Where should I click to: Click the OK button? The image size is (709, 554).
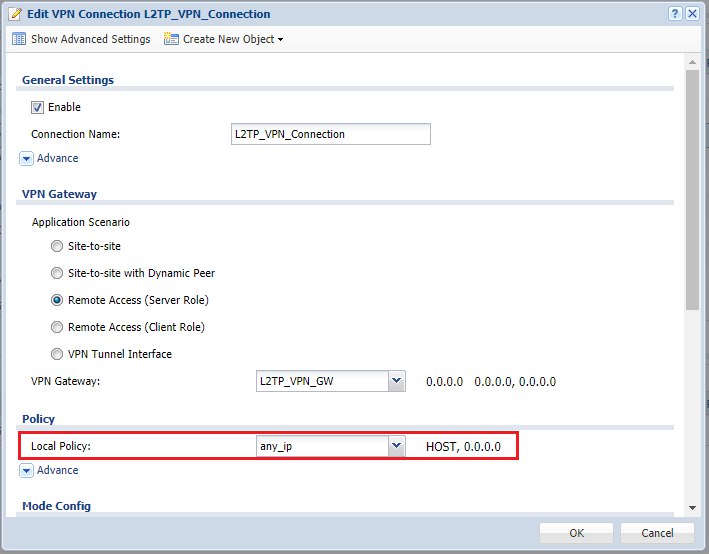click(577, 533)
